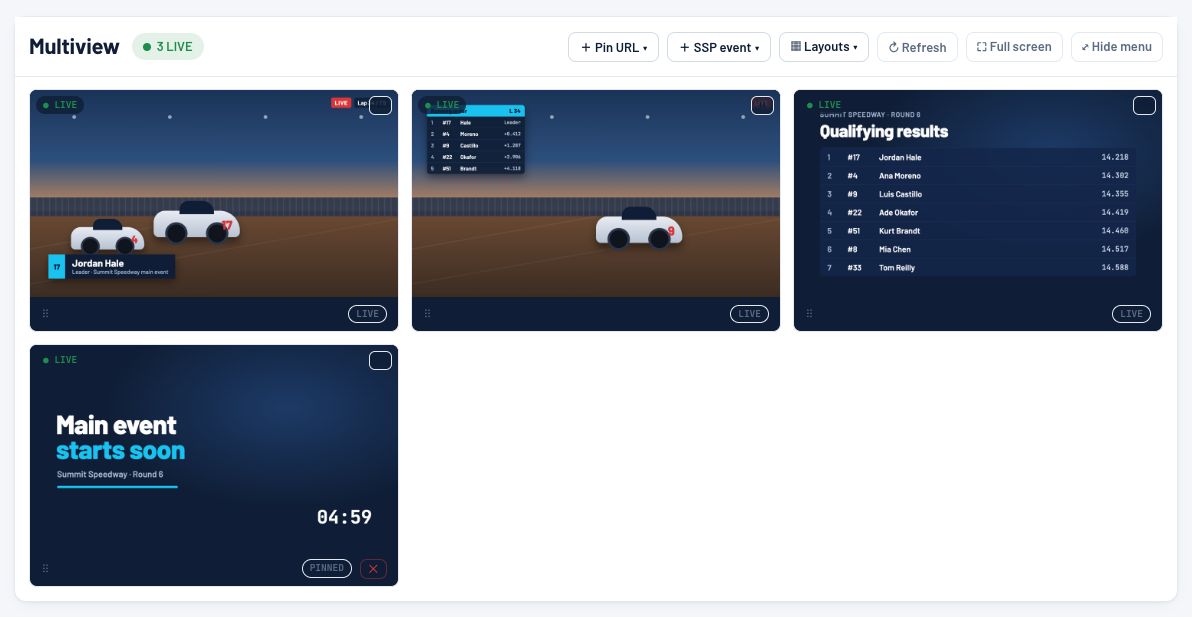Click the 04:59 countdown timer

click(344, 517)
